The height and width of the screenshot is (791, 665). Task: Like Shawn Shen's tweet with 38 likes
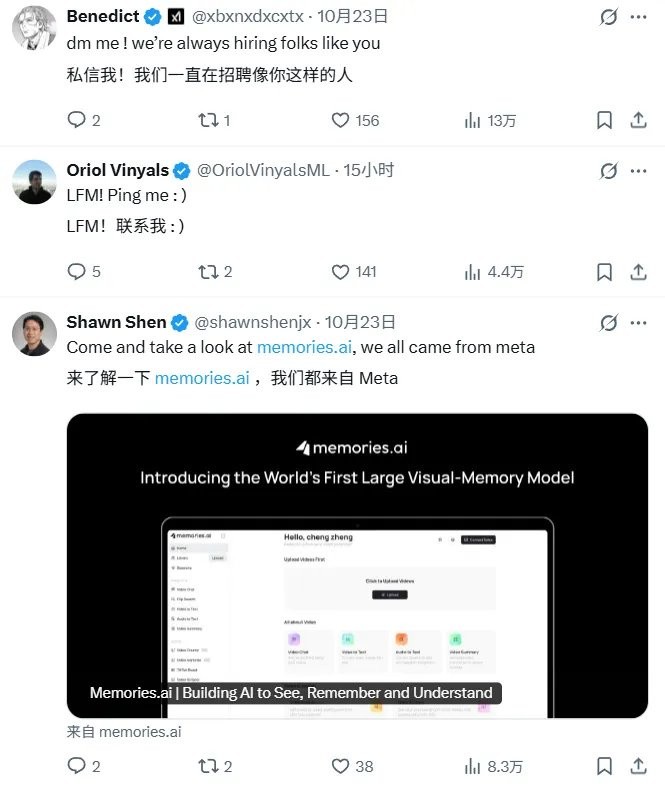coord(340,766)
